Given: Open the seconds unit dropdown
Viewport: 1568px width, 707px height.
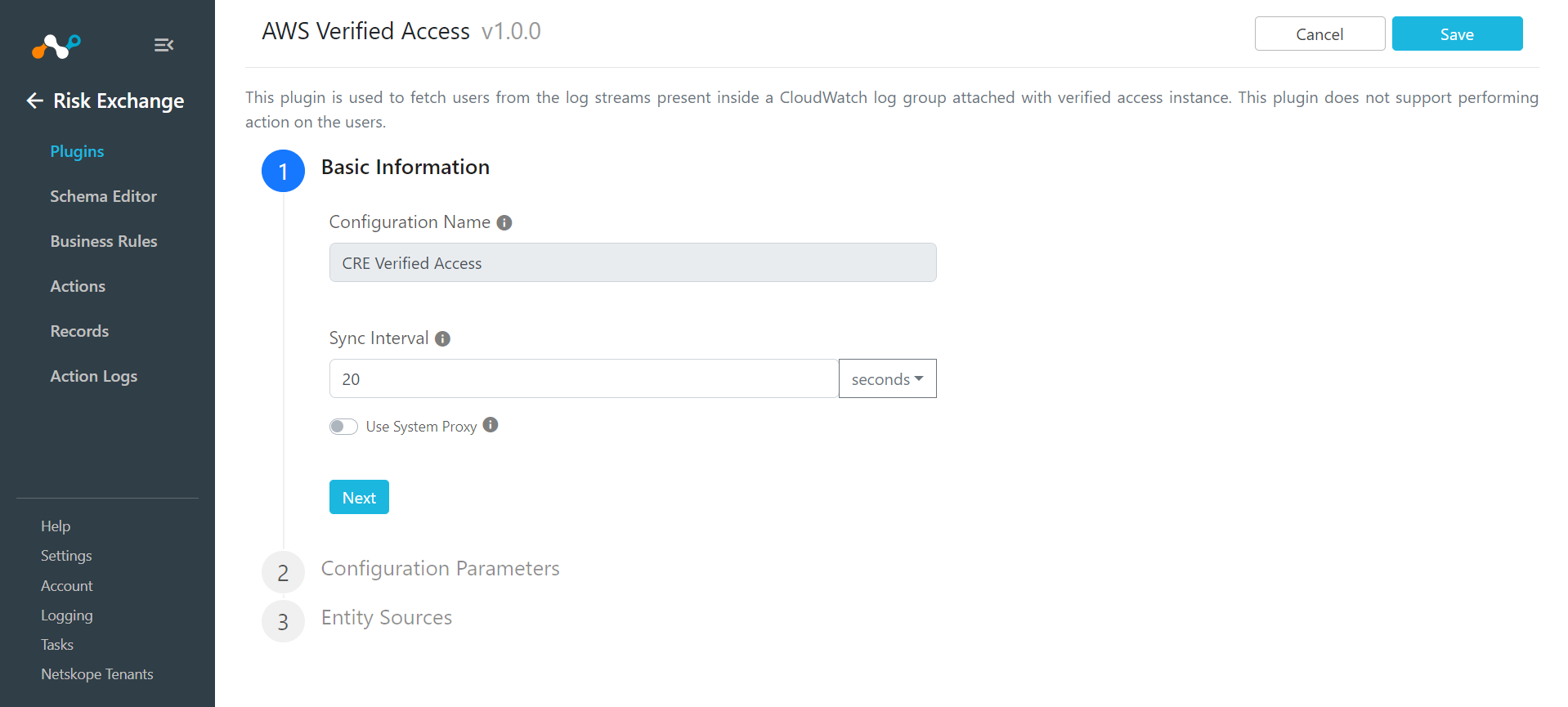Looking at the screenshot, I should click(x=887, y=378).
